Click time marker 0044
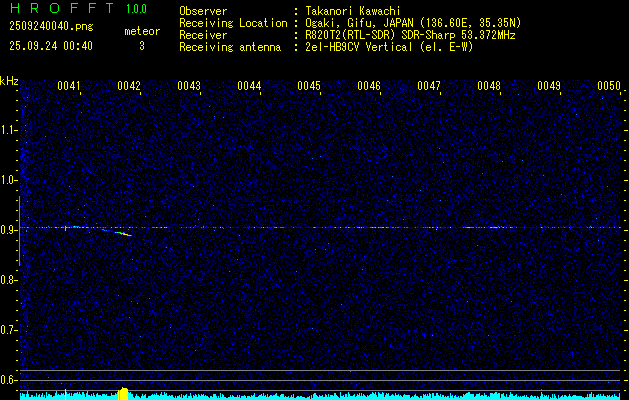 point(249,86)
